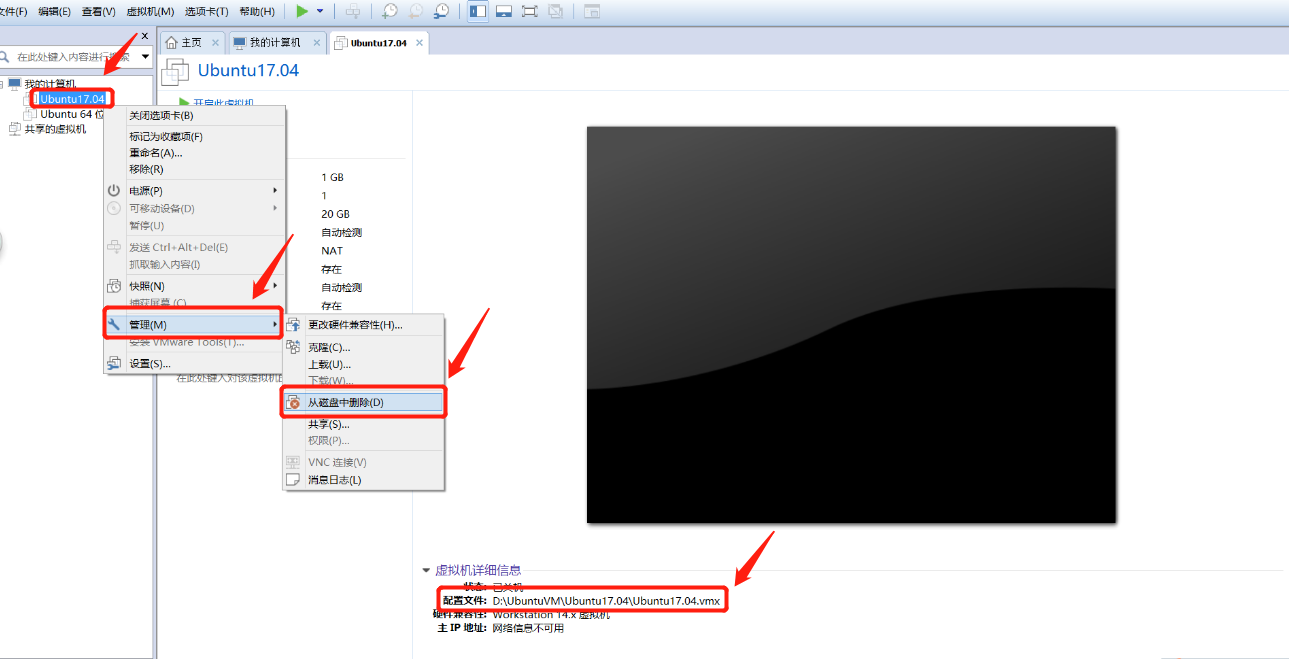Click the snapshot icon beside 快照(N)
This screenshot has width=1289, height=659.
pyautogui.click(x=114, y=286)
